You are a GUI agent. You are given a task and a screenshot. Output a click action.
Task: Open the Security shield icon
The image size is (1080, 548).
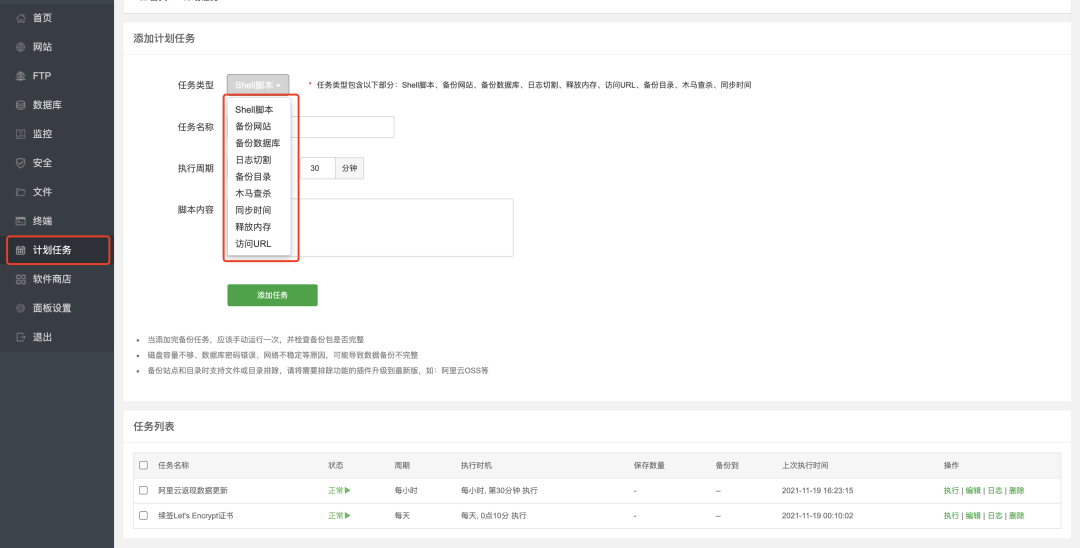click(x=21, y=163)
